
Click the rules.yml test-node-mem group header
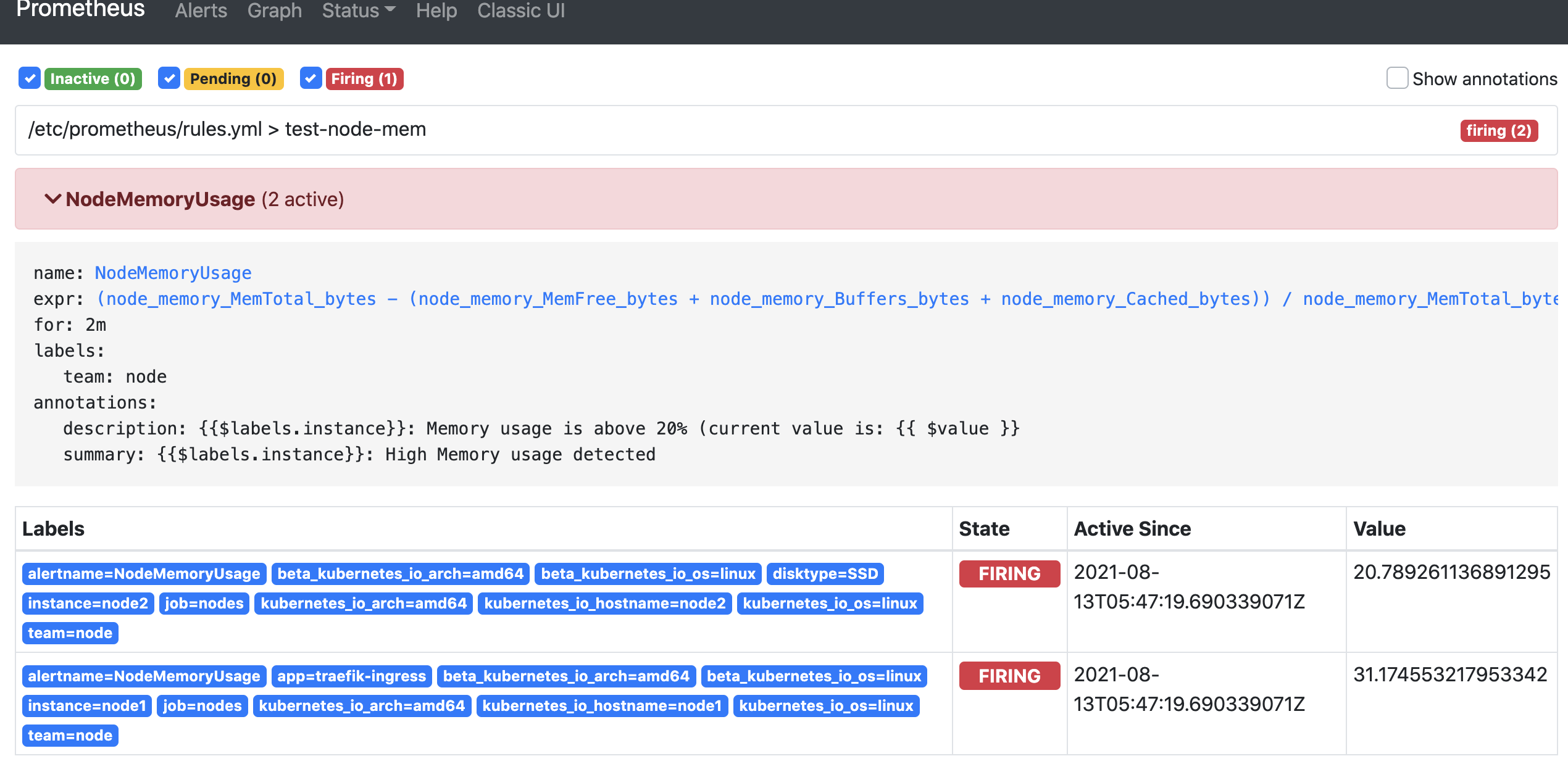click(x=786, y=130)
